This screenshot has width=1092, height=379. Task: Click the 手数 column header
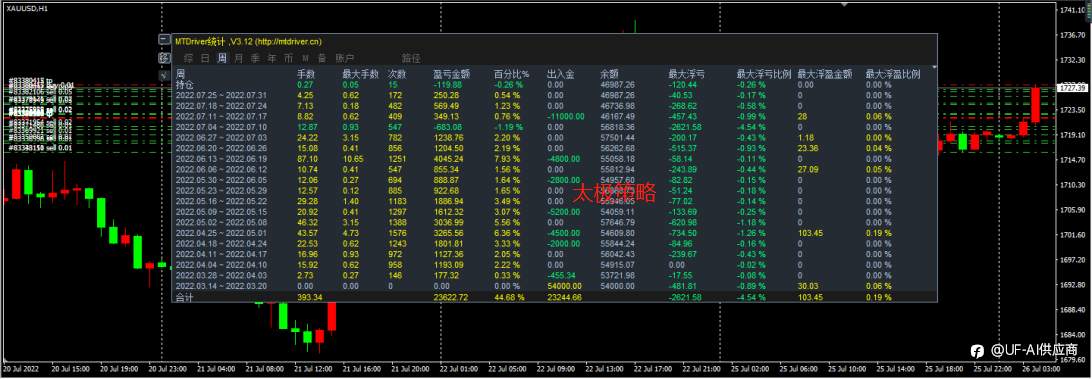pos(306,73)
